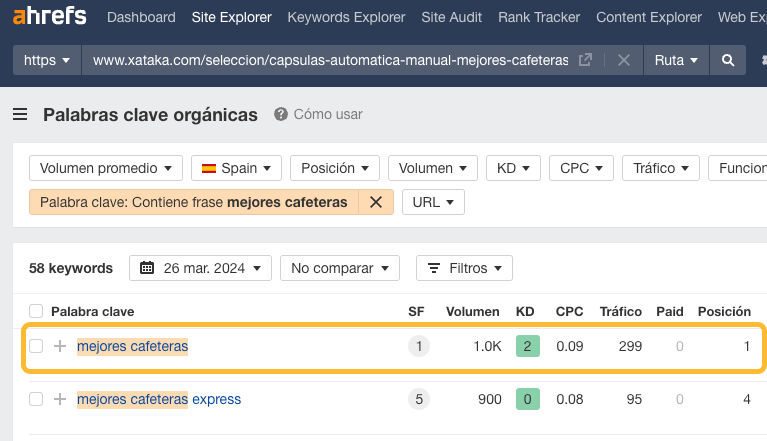767x441 pixels.
Task: Check the mejores cafeteras express row checkbox
Action: tap(36, 399)
